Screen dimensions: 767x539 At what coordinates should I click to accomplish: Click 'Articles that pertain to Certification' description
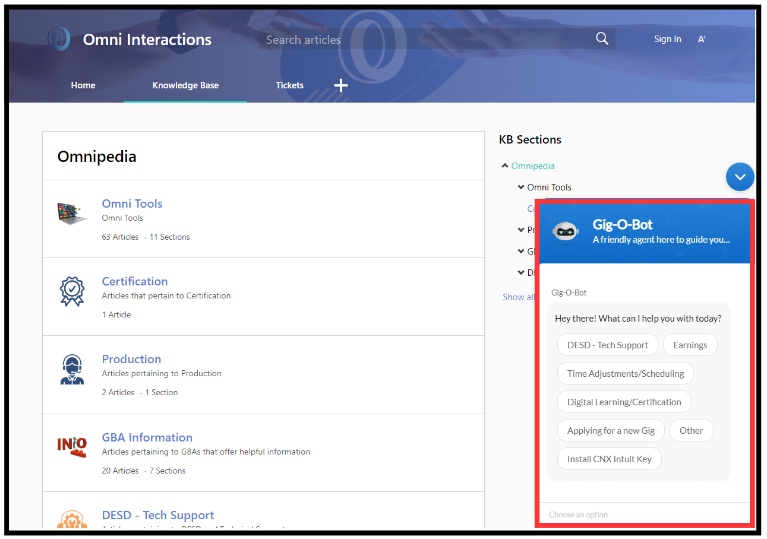[166, 296]
